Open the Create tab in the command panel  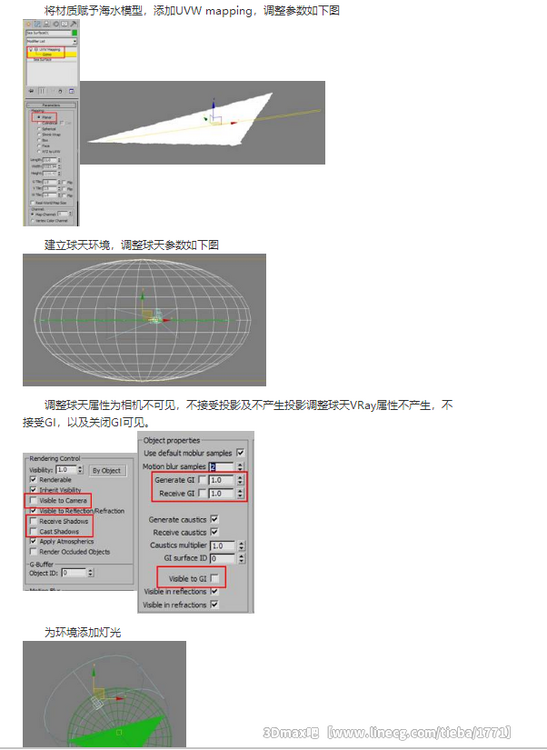tap(29, 24)
